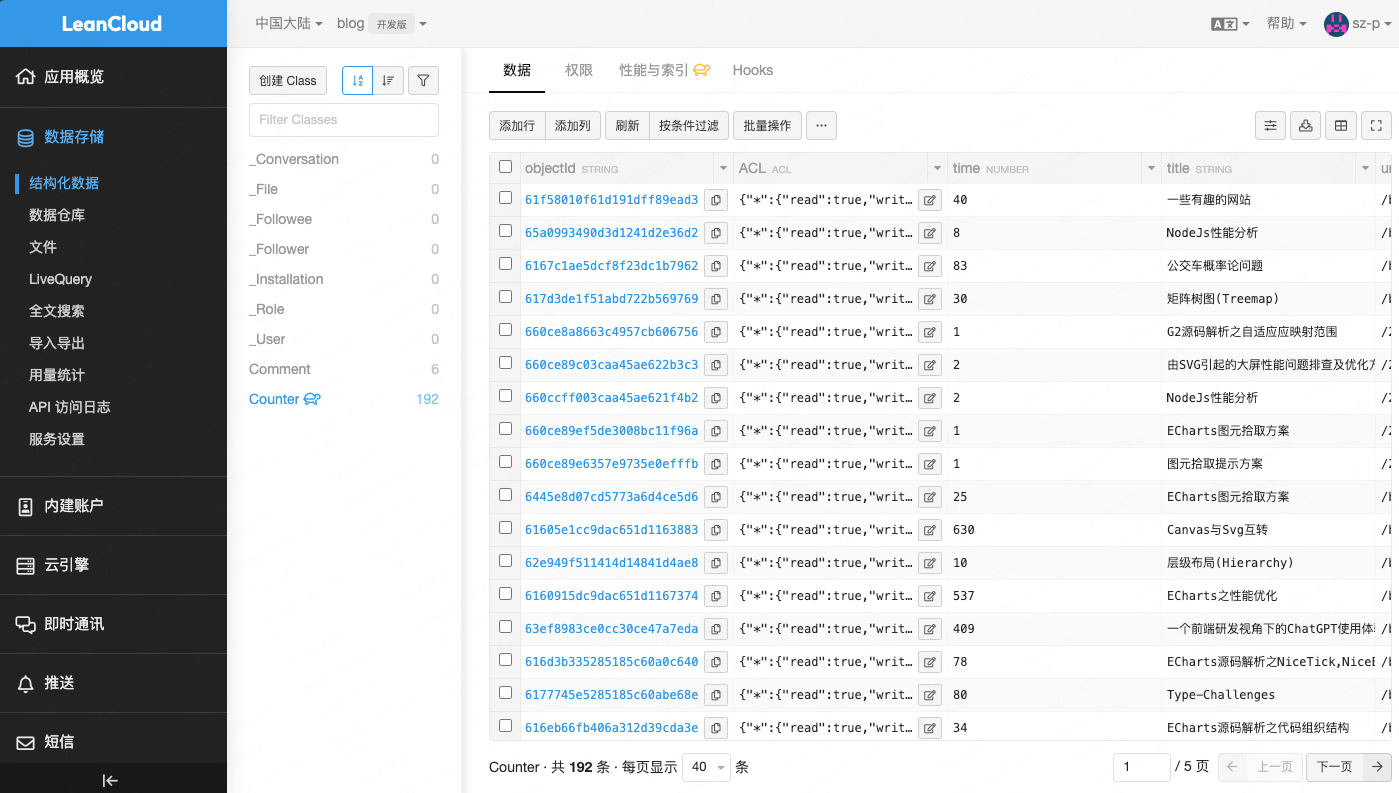Toggle the grid layout view icon
1399x793 pixels.
(1340, 125)
